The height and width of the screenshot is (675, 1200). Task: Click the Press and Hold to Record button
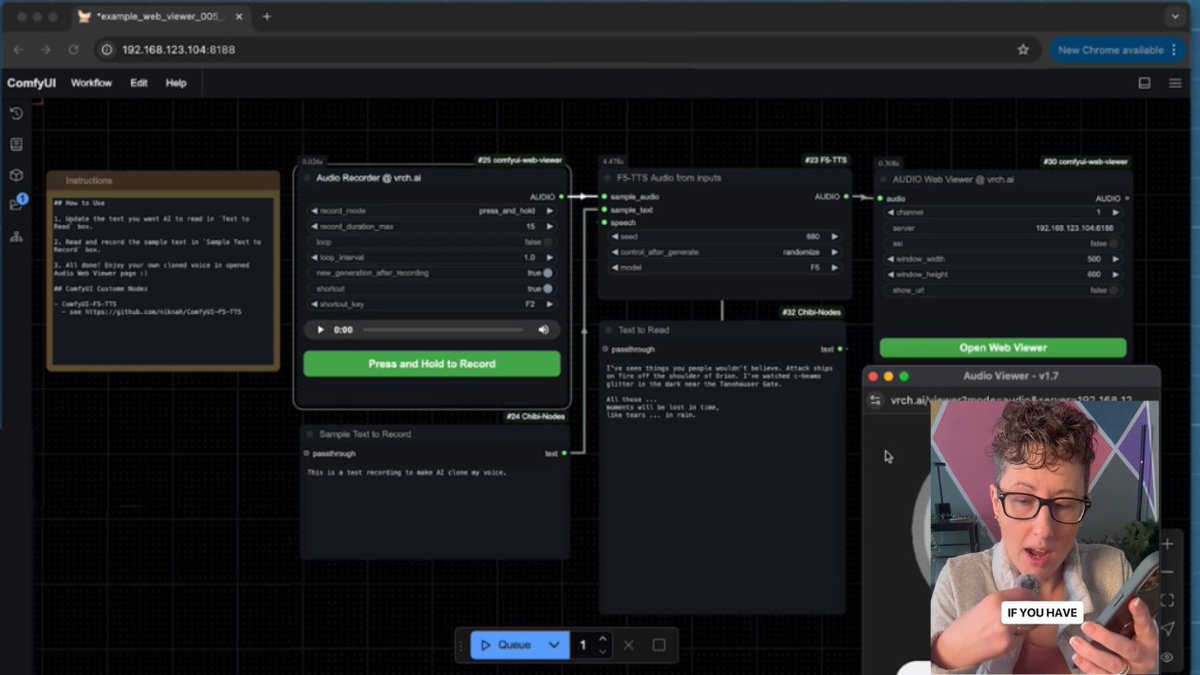click(432, 364)
